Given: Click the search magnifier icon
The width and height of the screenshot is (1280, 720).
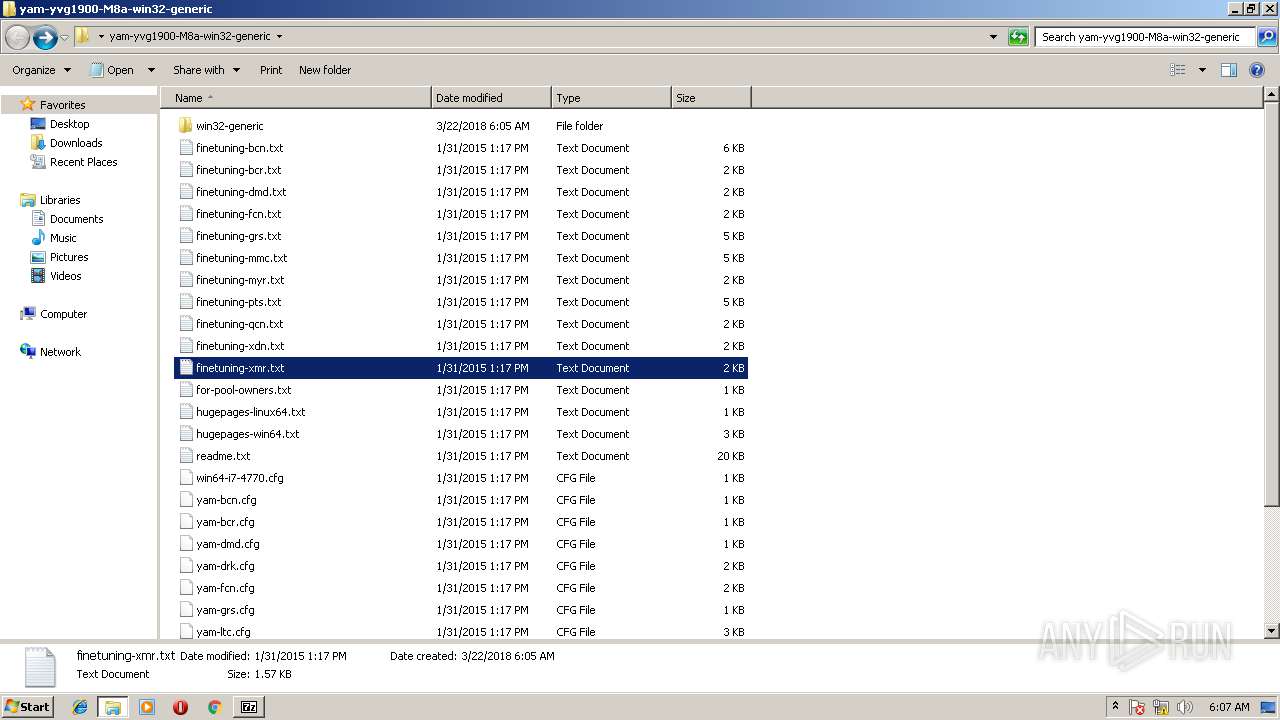Looking at the screenshot, I should pos(1266,37).
